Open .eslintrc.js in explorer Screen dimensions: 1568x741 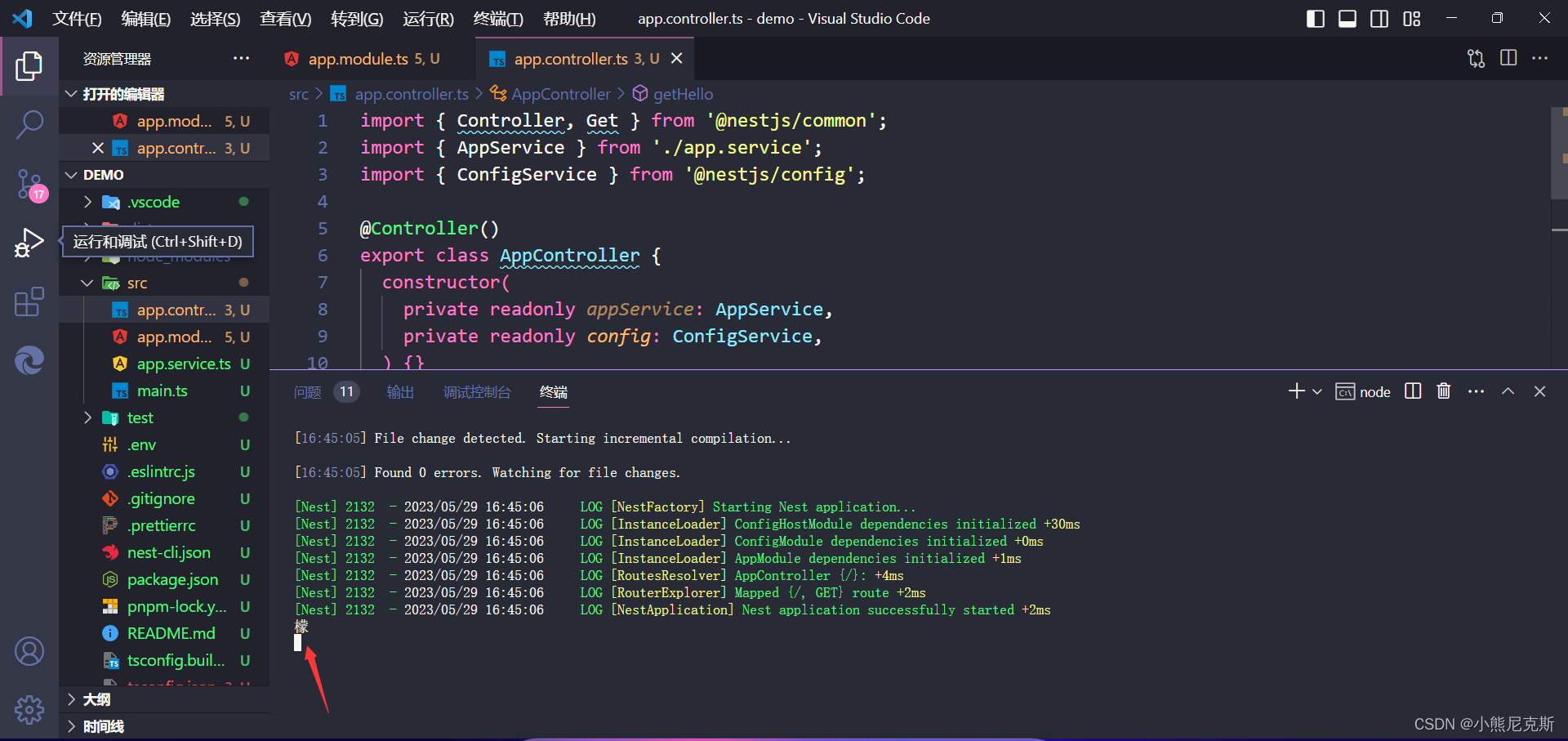pos(164,471)
